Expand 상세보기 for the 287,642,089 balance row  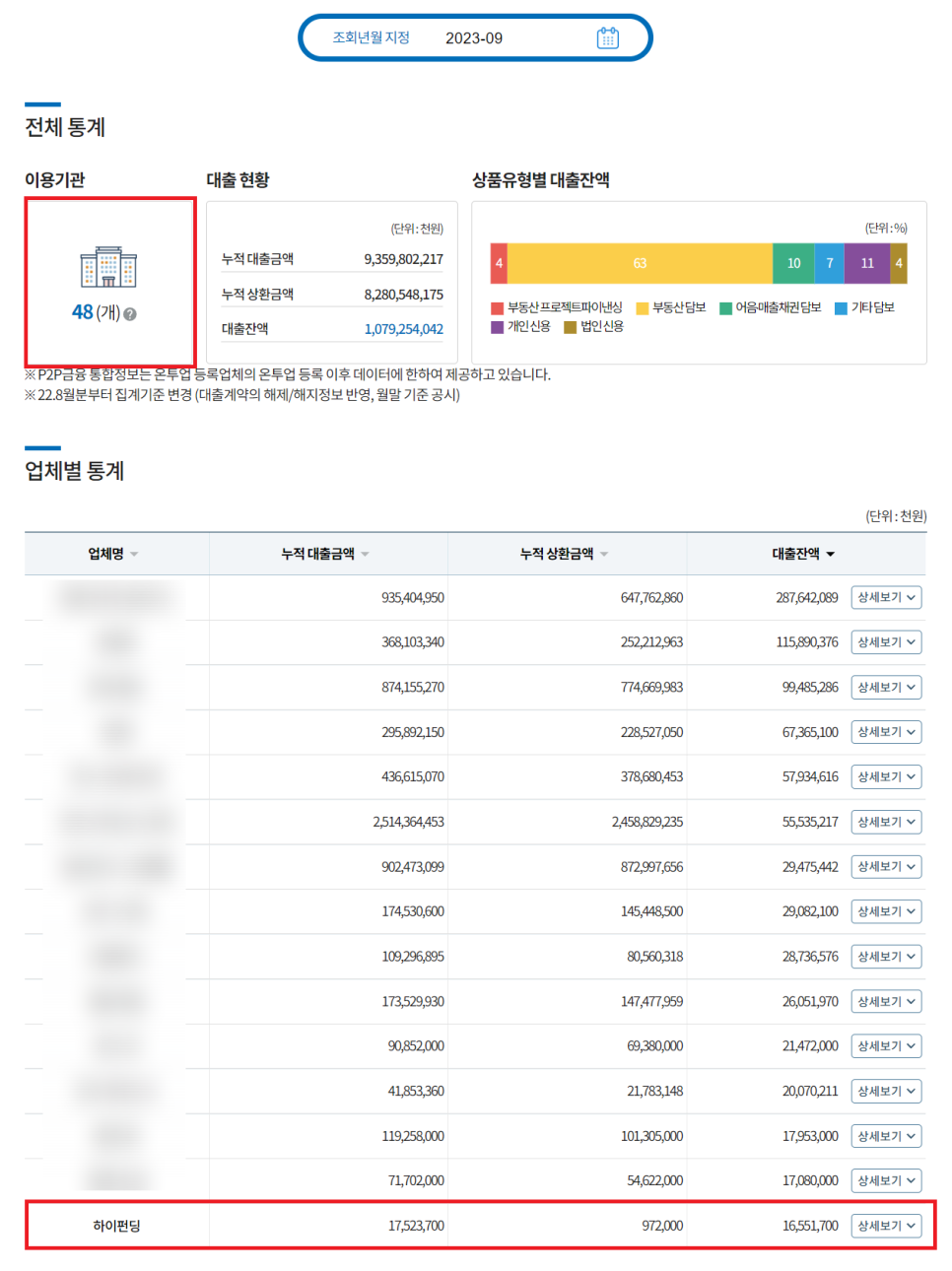[886, 598]
